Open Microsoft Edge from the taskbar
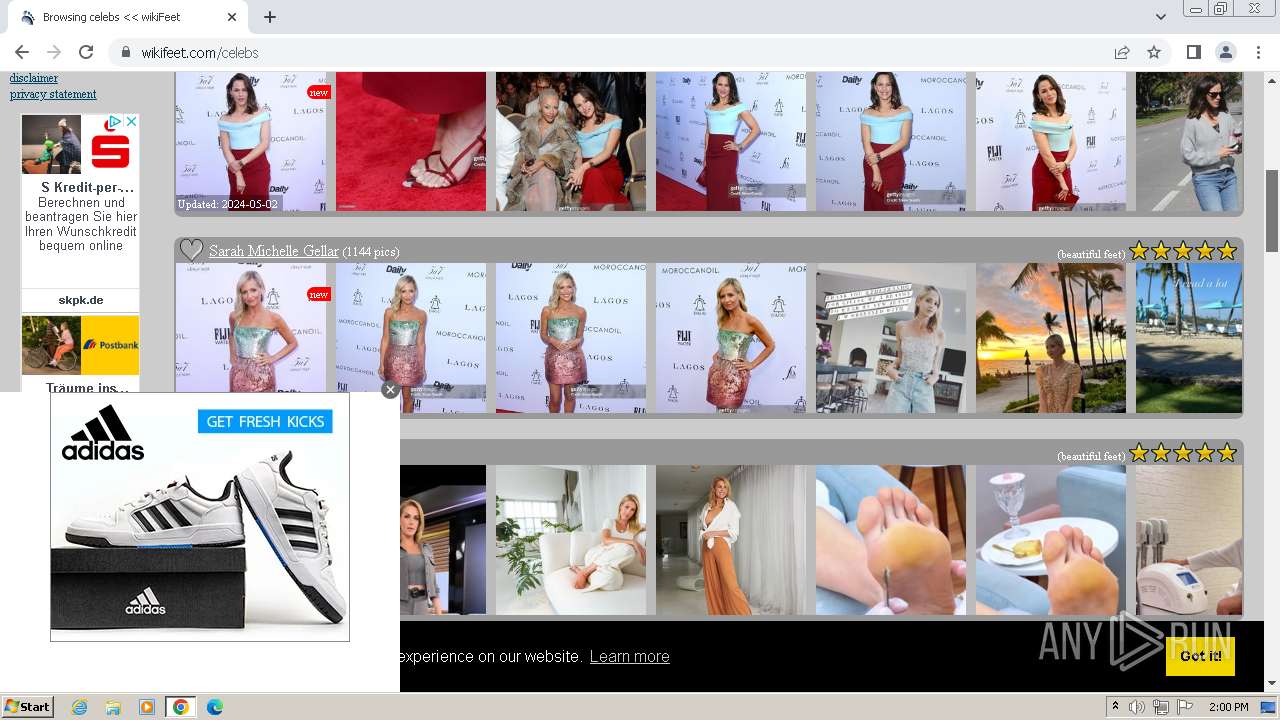Image resolution: width=1280 pixels, height=720 pixels. click(214, 707)
